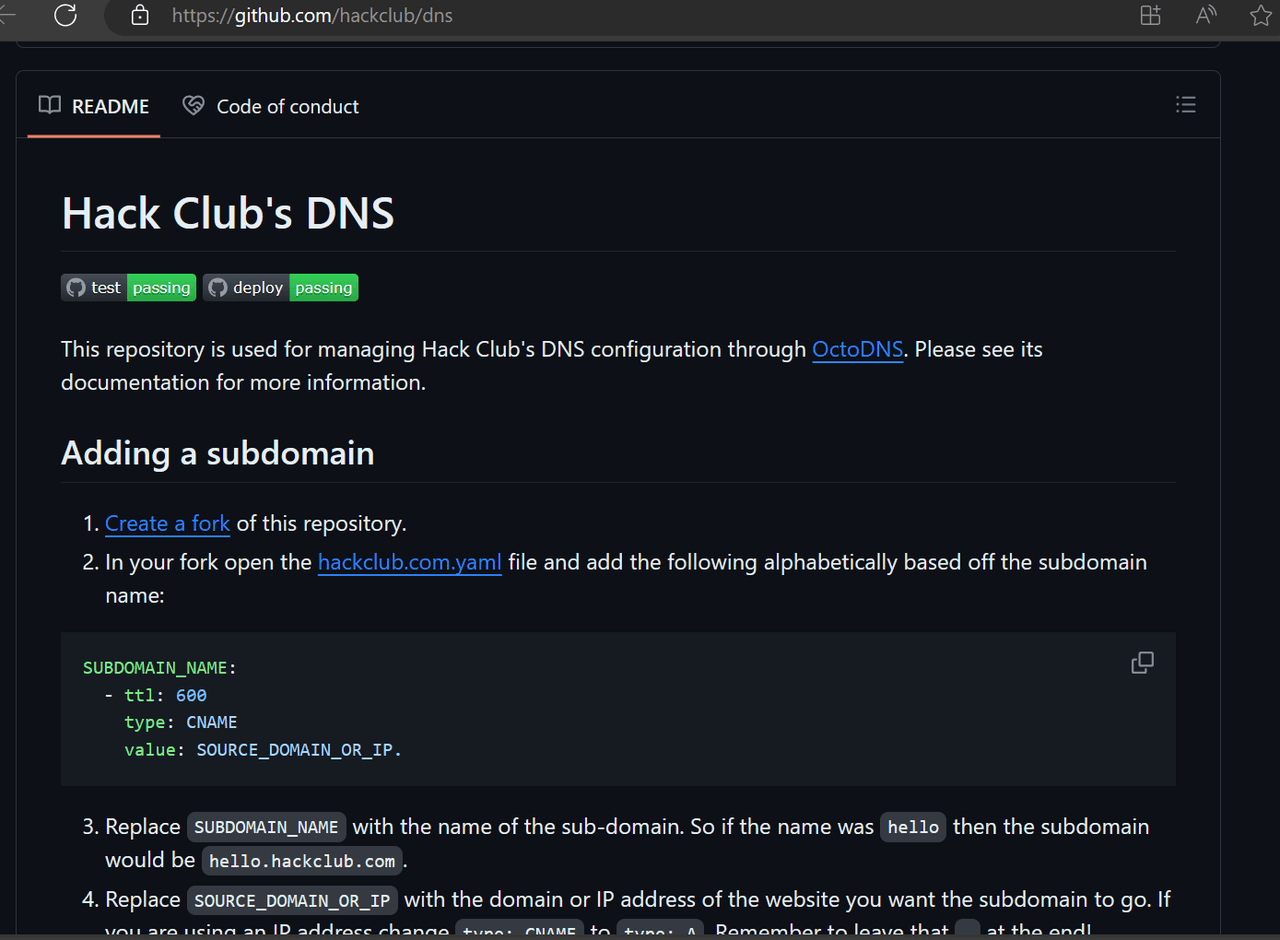
Task: Focus the github.com/hackclub/dns address bar
Action: click(x=312, y=16)
